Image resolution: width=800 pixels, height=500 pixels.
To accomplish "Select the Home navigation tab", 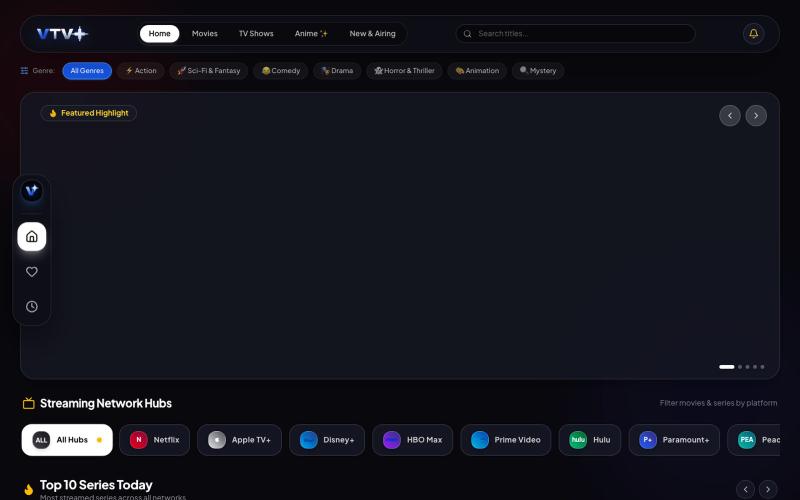I will [159, 34].
